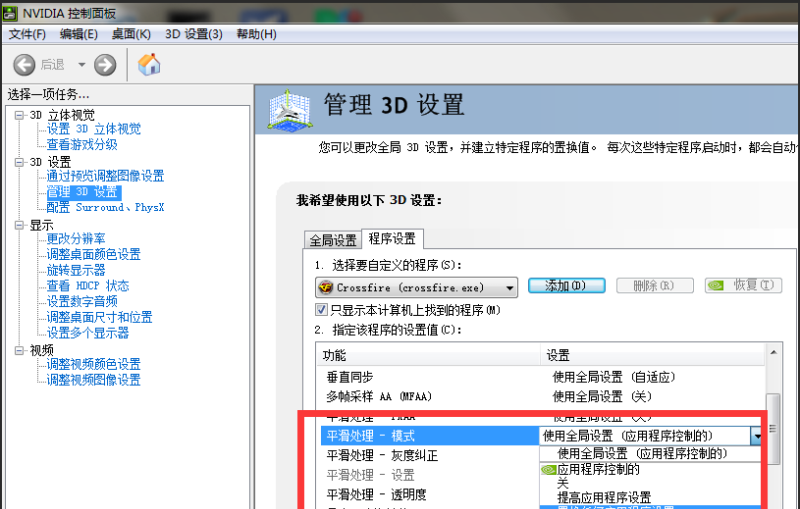Click the 删除(R) button
Viewport: 800px width, 509px height.
(655, 285)
